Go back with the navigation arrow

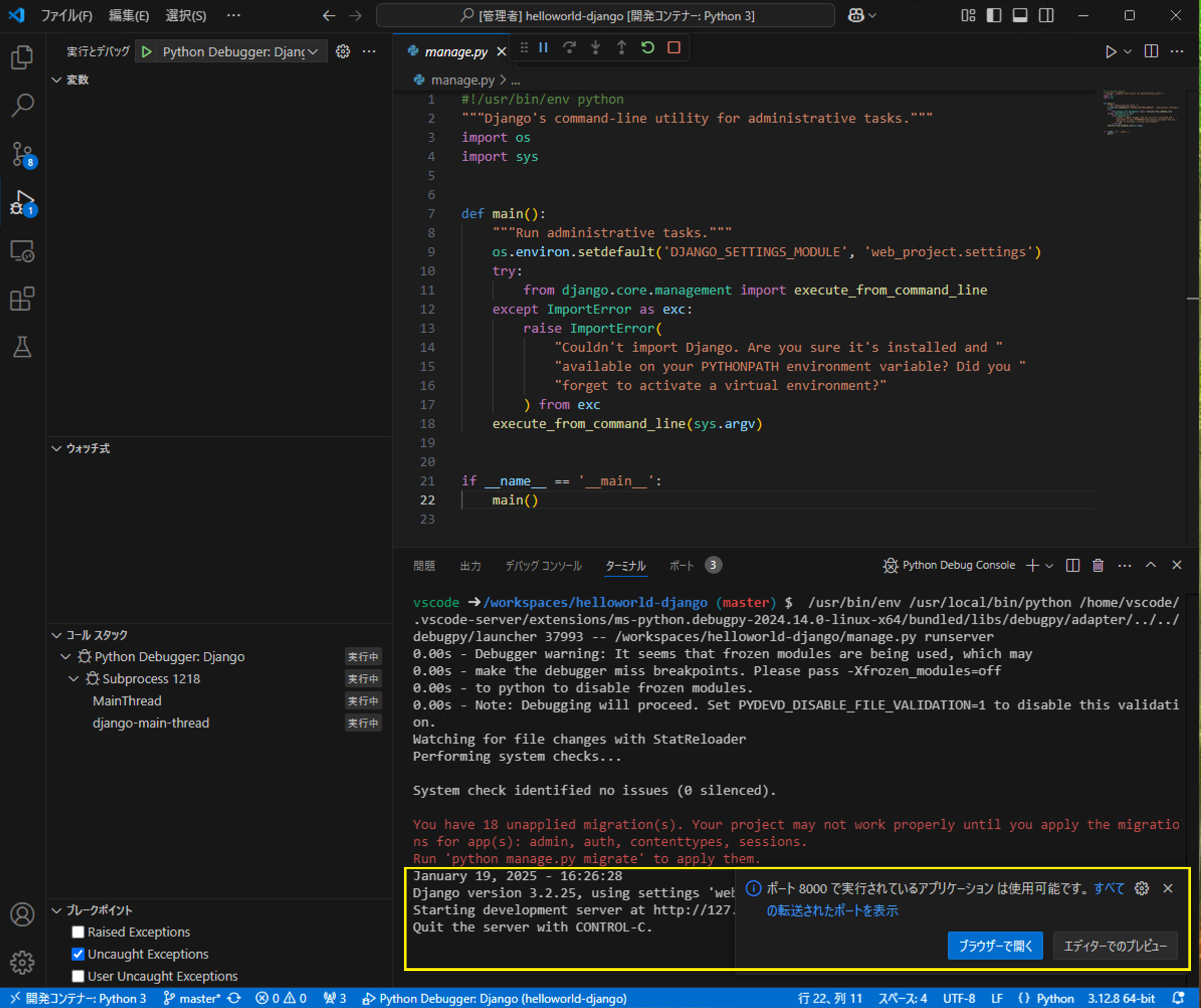[x=328, y=16]
